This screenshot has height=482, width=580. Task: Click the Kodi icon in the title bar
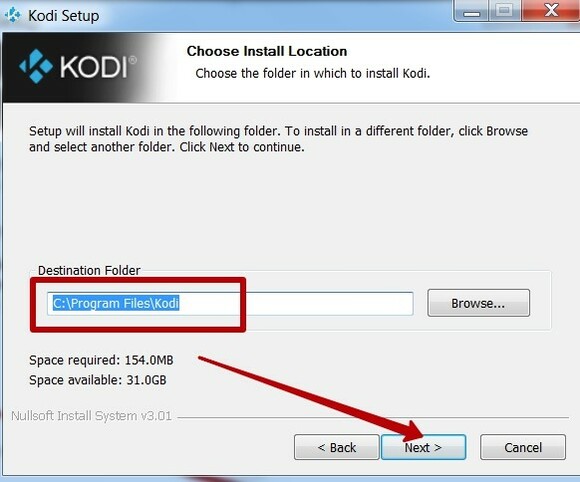pyautogui.click(x=13, y=15)
